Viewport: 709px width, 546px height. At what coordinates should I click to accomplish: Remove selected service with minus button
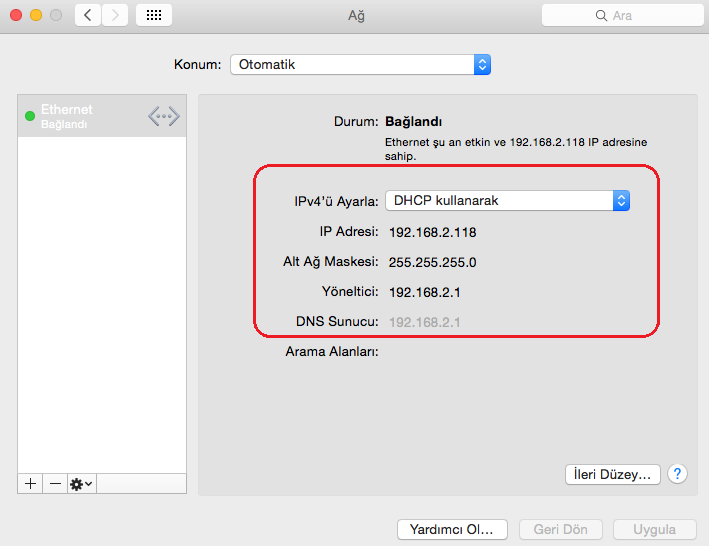tap(55, 483)
